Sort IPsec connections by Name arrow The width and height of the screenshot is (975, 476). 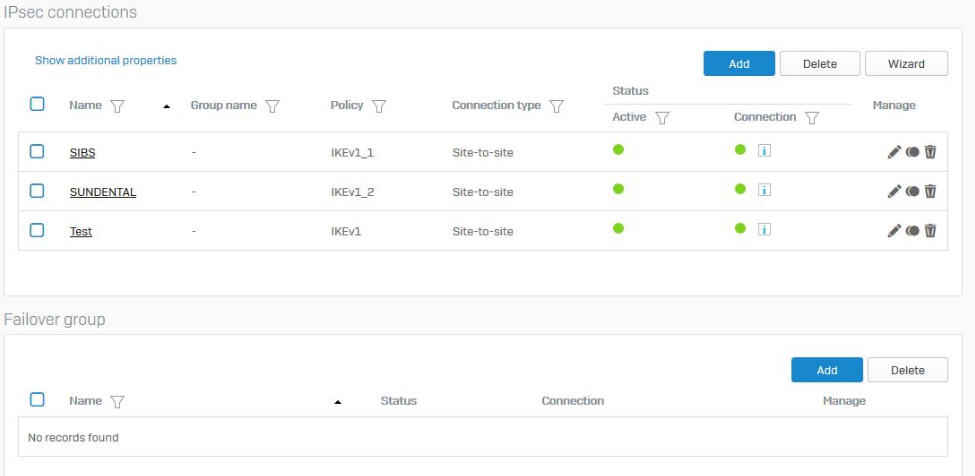click(166, 106)
